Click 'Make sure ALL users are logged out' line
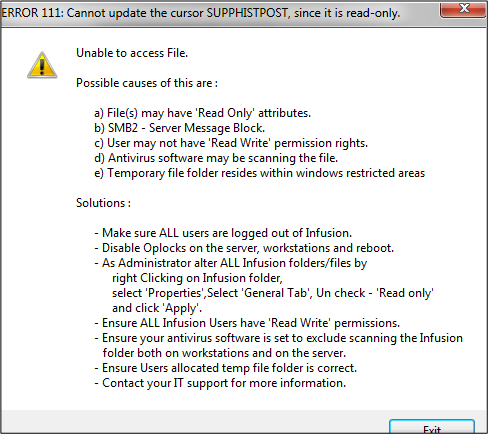 223,233
